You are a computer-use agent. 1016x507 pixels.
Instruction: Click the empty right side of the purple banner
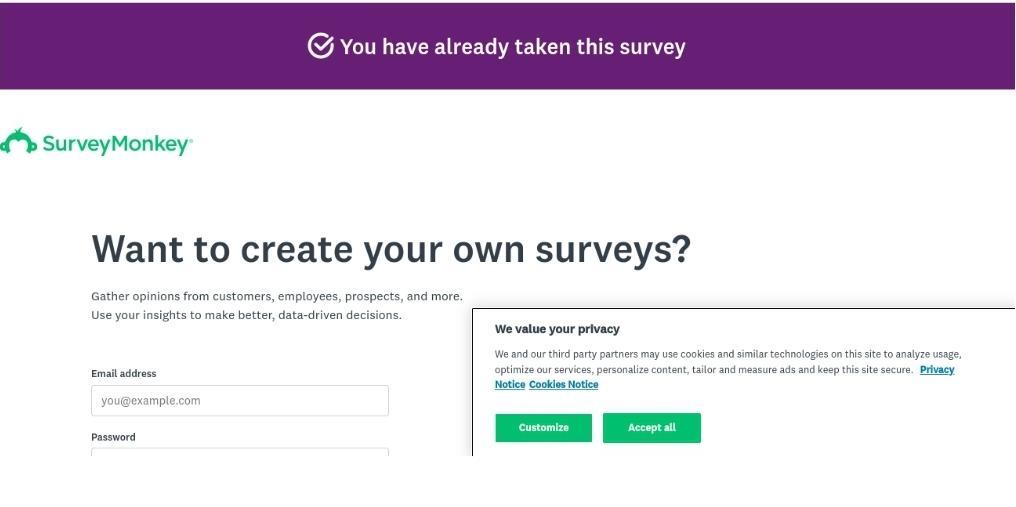[x=880, y=46]
